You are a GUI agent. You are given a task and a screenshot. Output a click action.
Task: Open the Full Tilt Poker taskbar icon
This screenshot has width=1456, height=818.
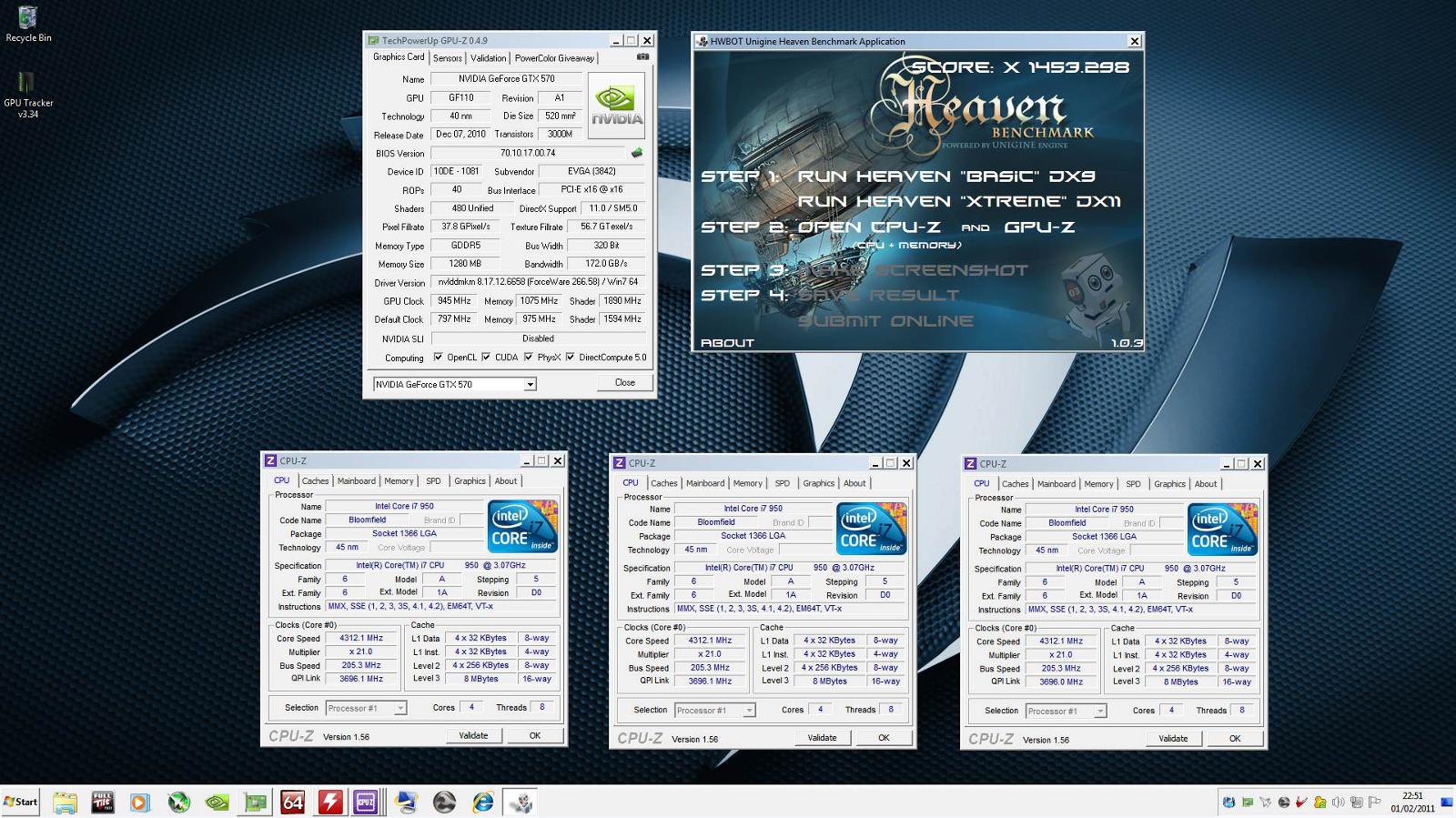coord(102,802)
